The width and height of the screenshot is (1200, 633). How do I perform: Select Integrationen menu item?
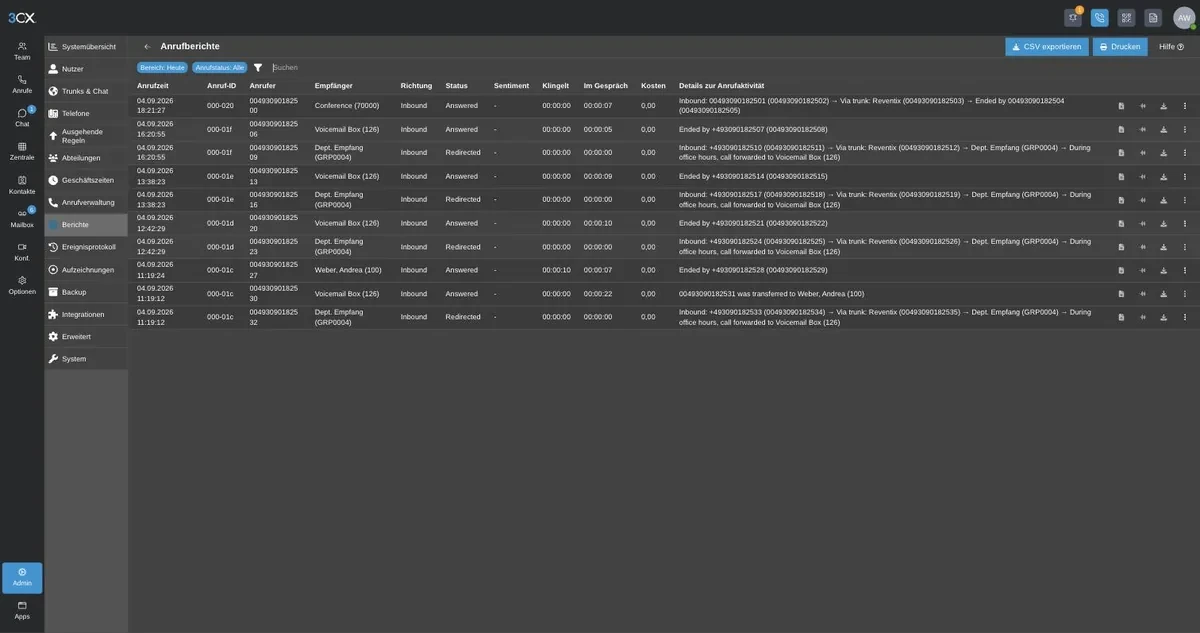click(86, 314)
